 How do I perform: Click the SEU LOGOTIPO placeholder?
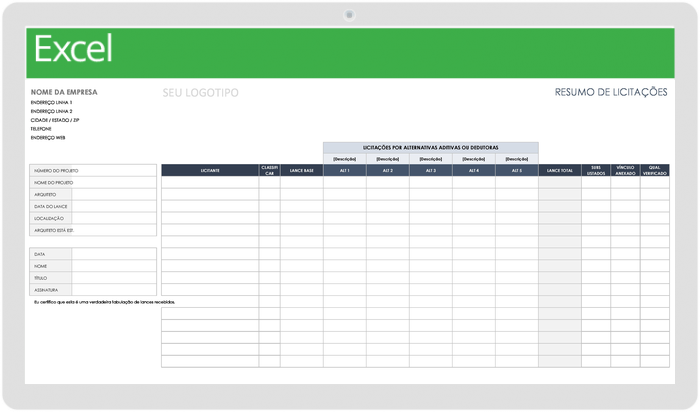pos(200,93)
